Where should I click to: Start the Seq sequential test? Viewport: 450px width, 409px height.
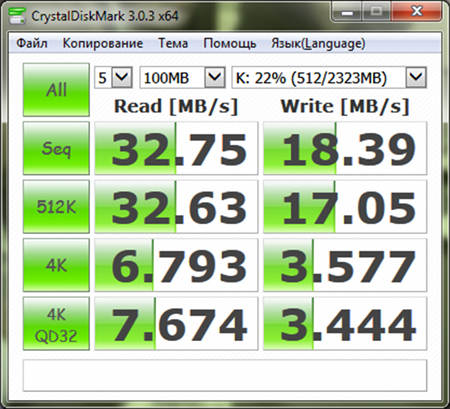click(56, 148)
